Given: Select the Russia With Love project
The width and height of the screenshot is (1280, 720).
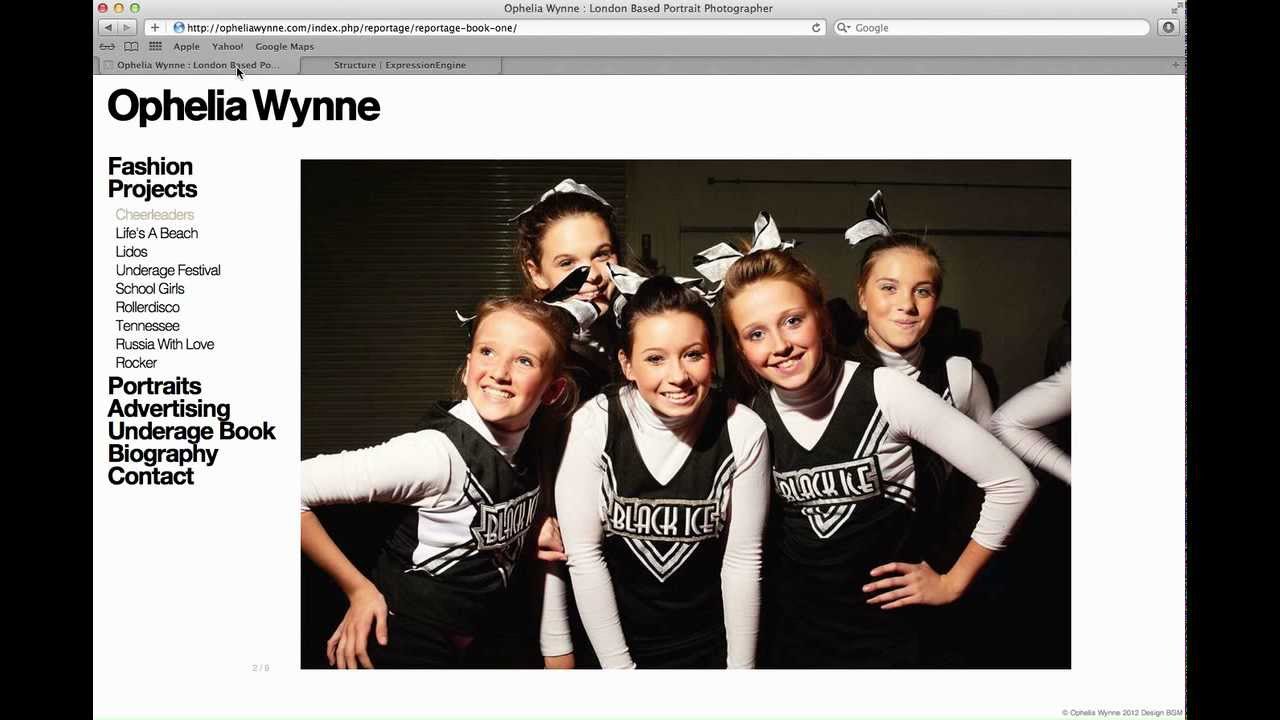Looking at the screenshot, I should [164, 344].
